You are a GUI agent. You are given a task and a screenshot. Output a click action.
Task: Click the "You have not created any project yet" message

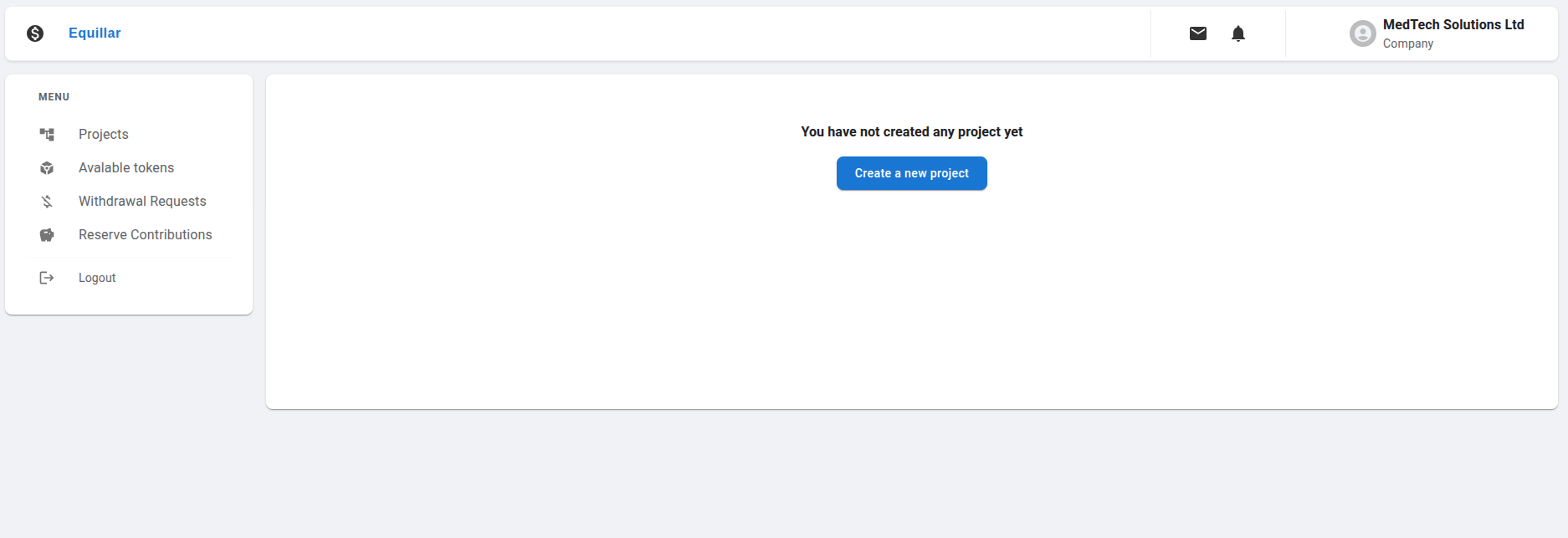coord(911,132)
